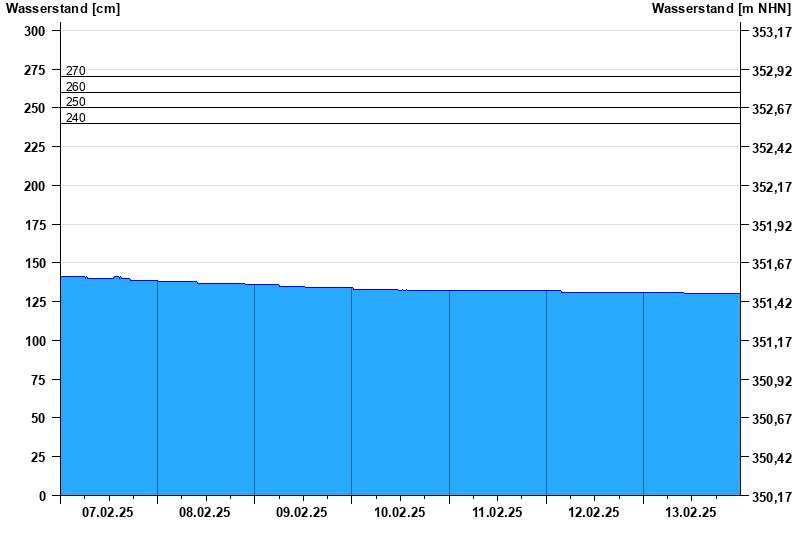The height and width of the screenshot is (550, 800).
Task: Click the 351,17 value on right axis
Action: (x=772, y=342)
